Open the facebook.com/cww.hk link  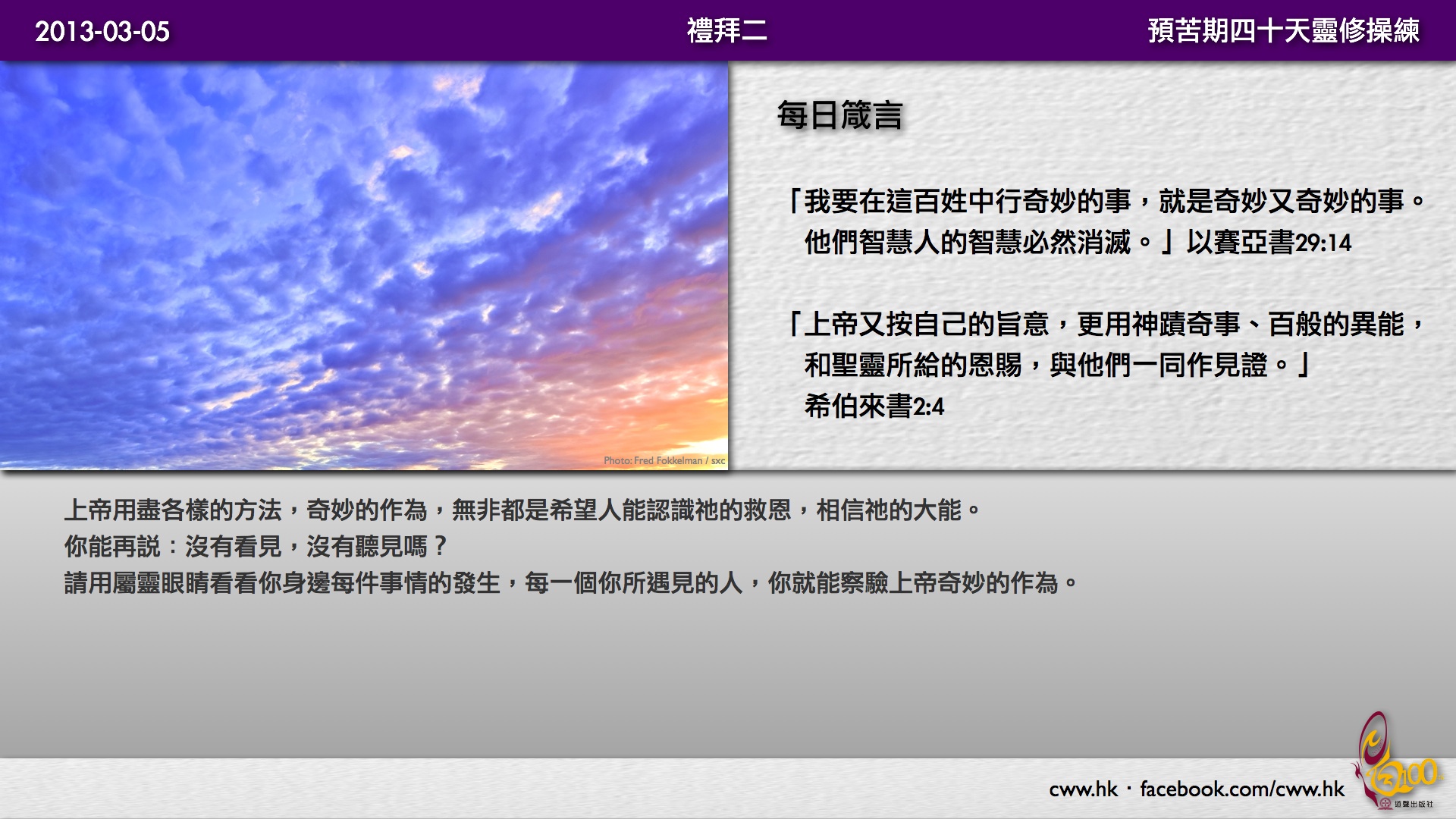click(1241, 789)
